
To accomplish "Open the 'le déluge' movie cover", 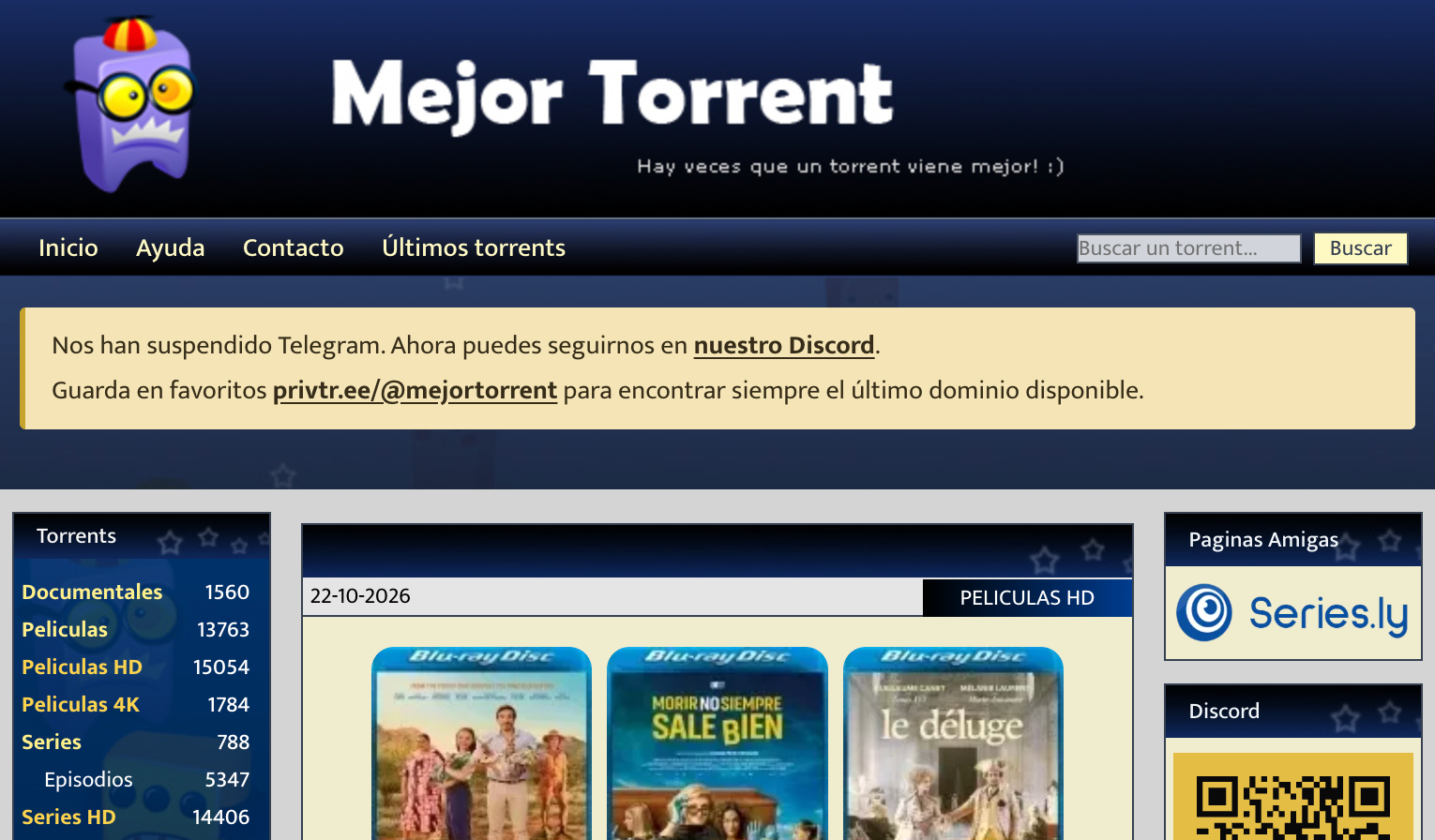I will click(x=953, y=742).
